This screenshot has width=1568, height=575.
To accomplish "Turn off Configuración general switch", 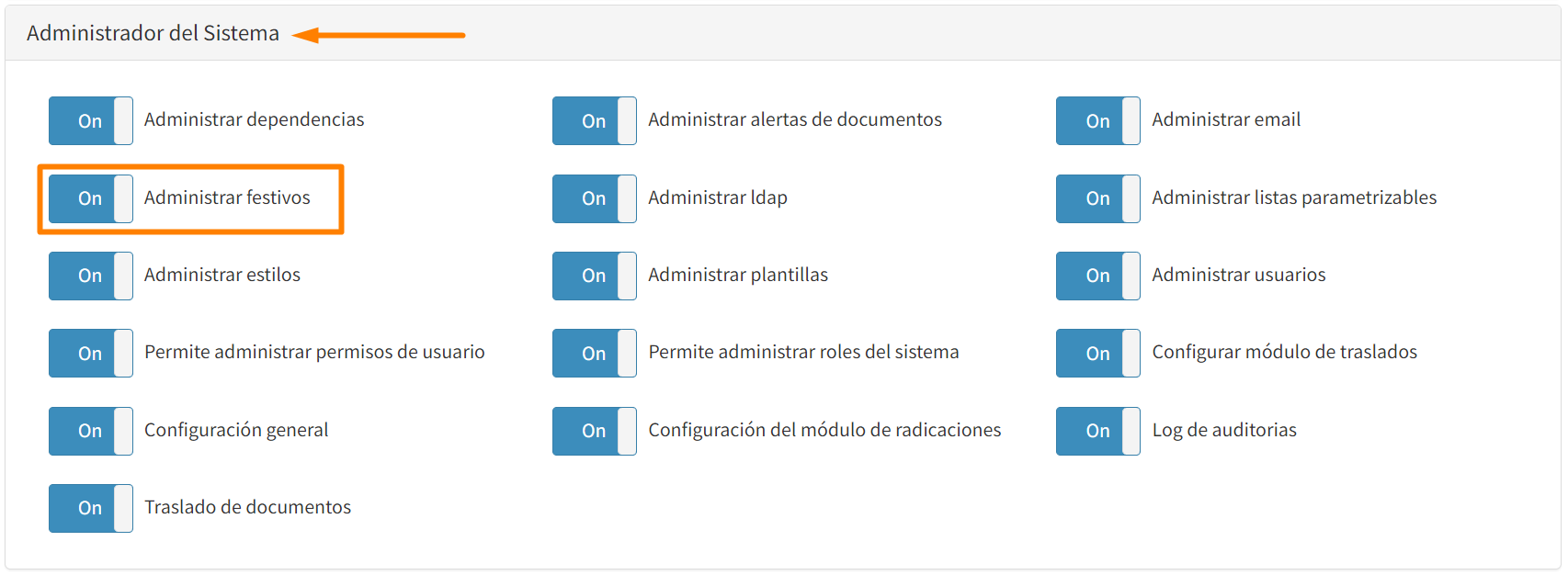I will pyautogui.click(x=90, y=431).
